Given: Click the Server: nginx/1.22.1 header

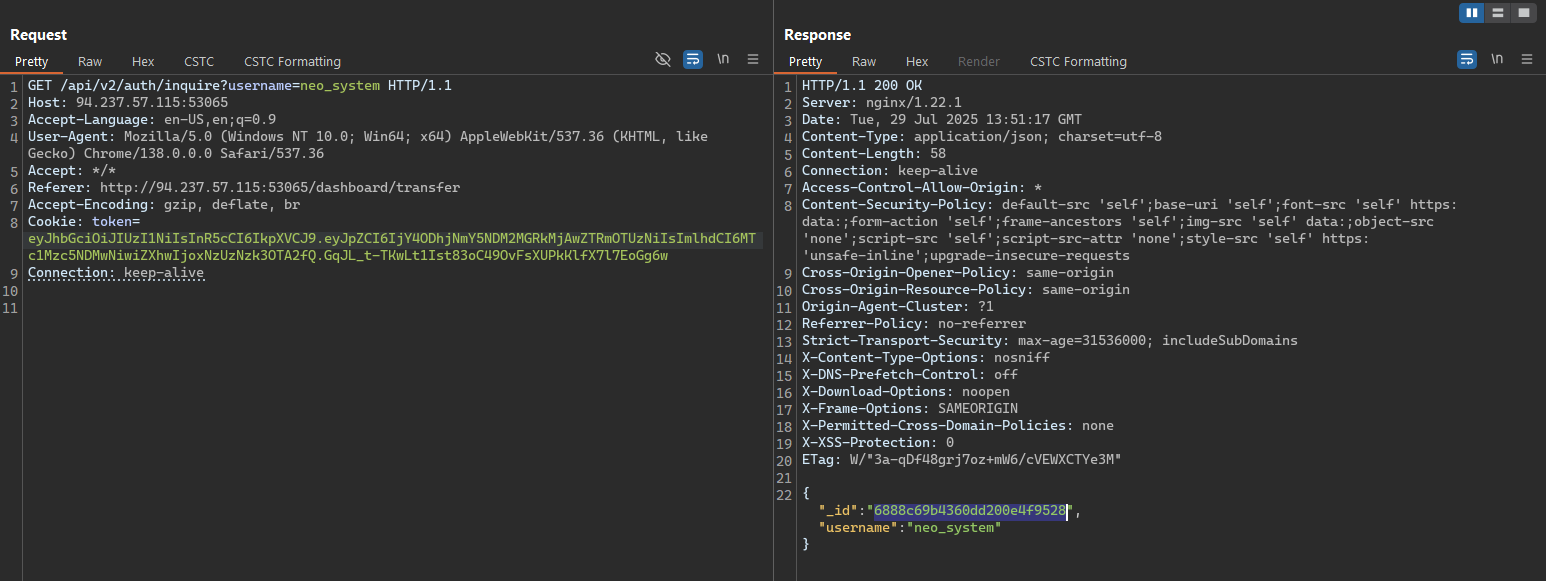Looking at the screenshot, I should tap(882, 103).
